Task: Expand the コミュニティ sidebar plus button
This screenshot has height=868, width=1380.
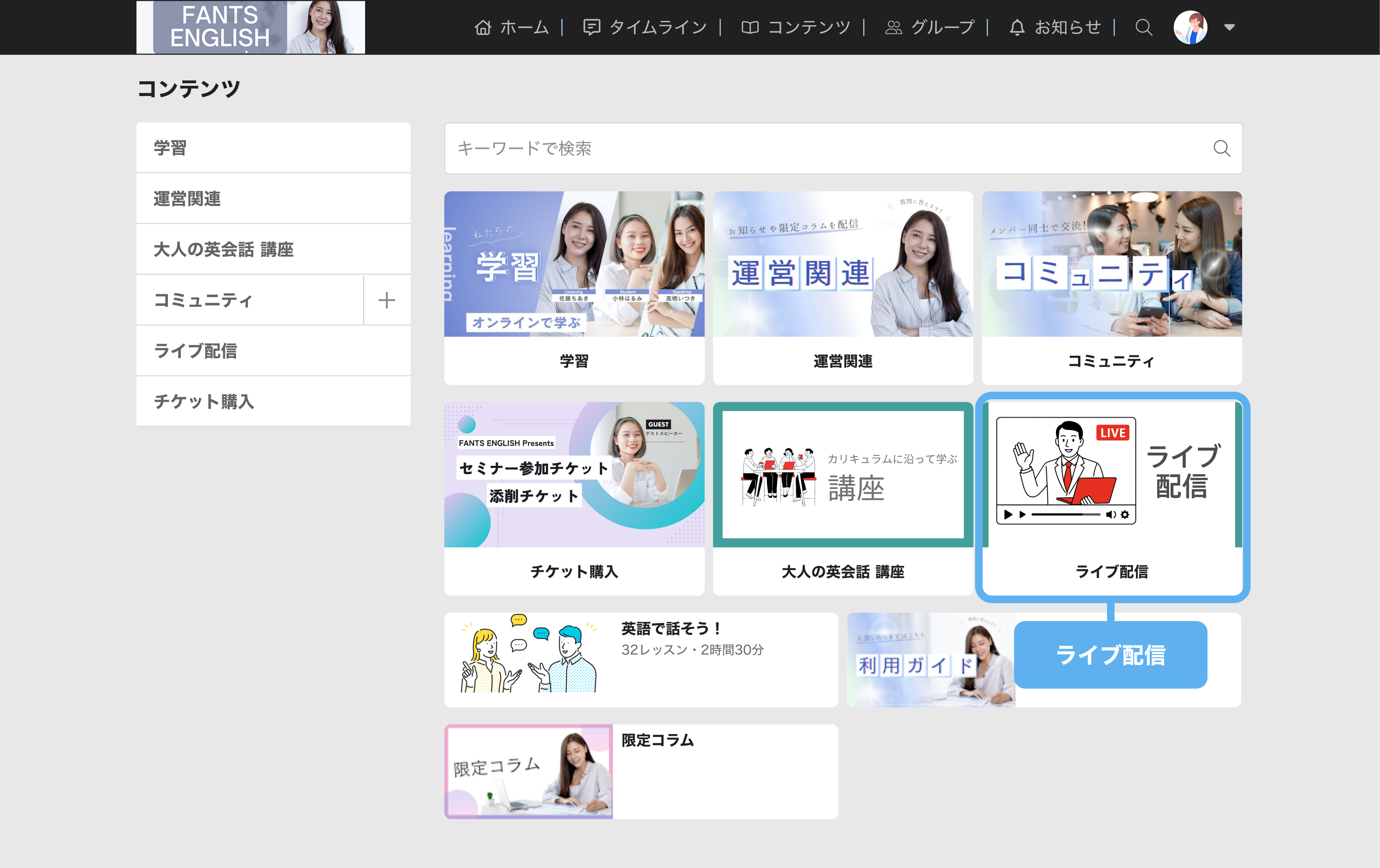Action: click(387, 300)
